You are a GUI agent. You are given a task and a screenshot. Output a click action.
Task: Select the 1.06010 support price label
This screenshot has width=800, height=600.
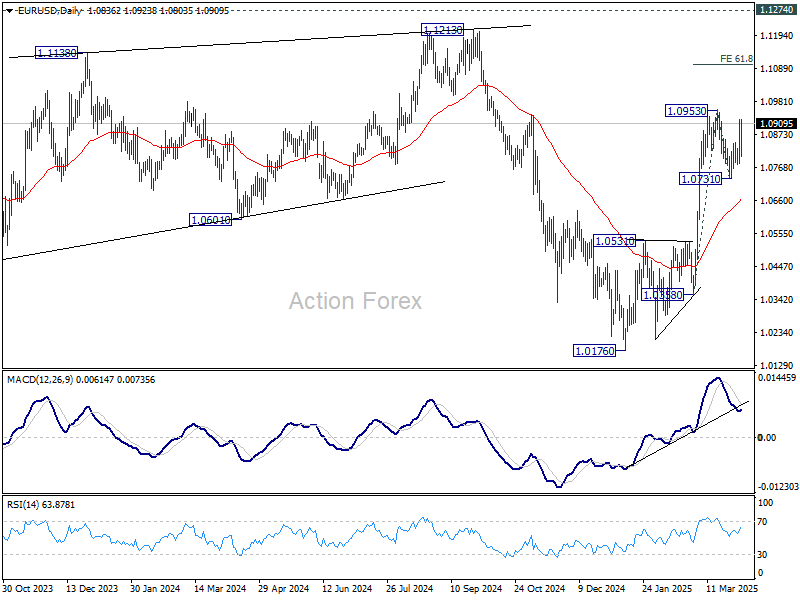(x=210, y=220)
